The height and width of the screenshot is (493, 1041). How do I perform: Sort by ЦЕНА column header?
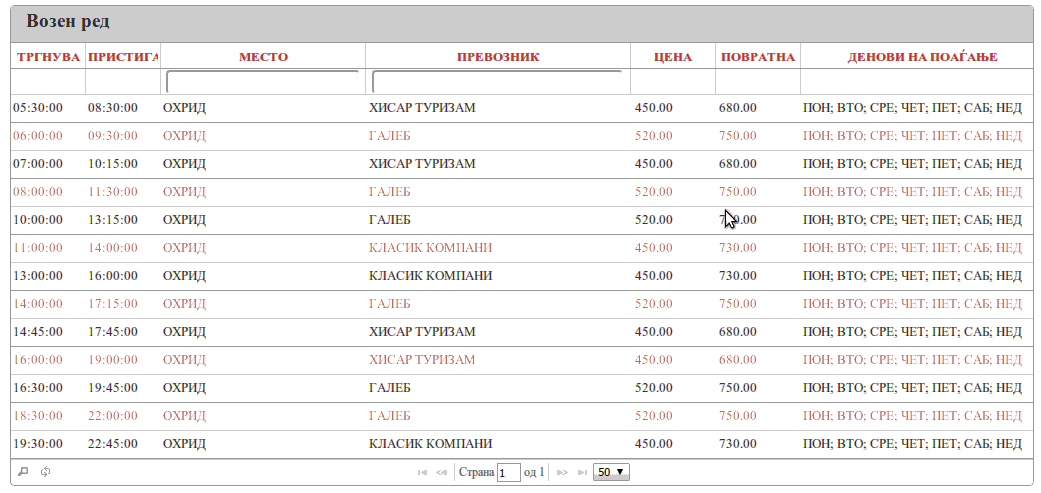(x=673, y=56)
